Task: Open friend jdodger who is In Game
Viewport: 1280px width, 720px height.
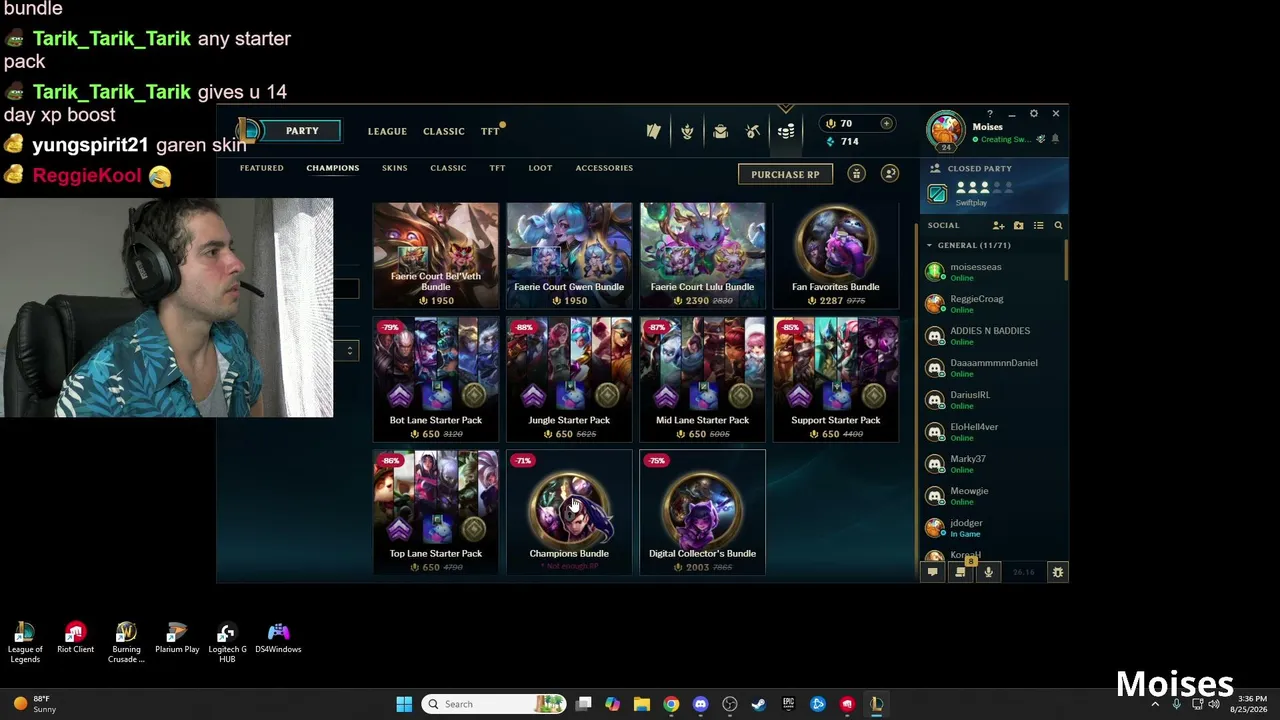Action: (992, 527)
